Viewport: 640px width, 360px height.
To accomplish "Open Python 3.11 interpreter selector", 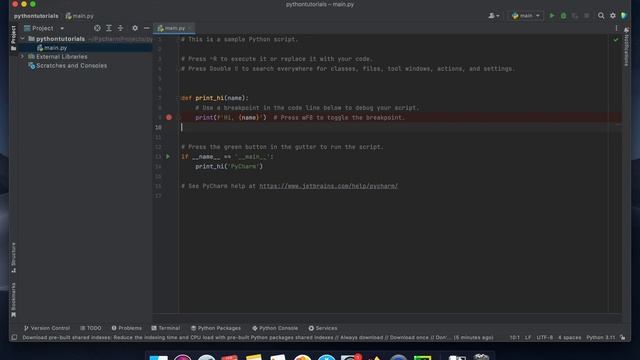I will (600, 338).
